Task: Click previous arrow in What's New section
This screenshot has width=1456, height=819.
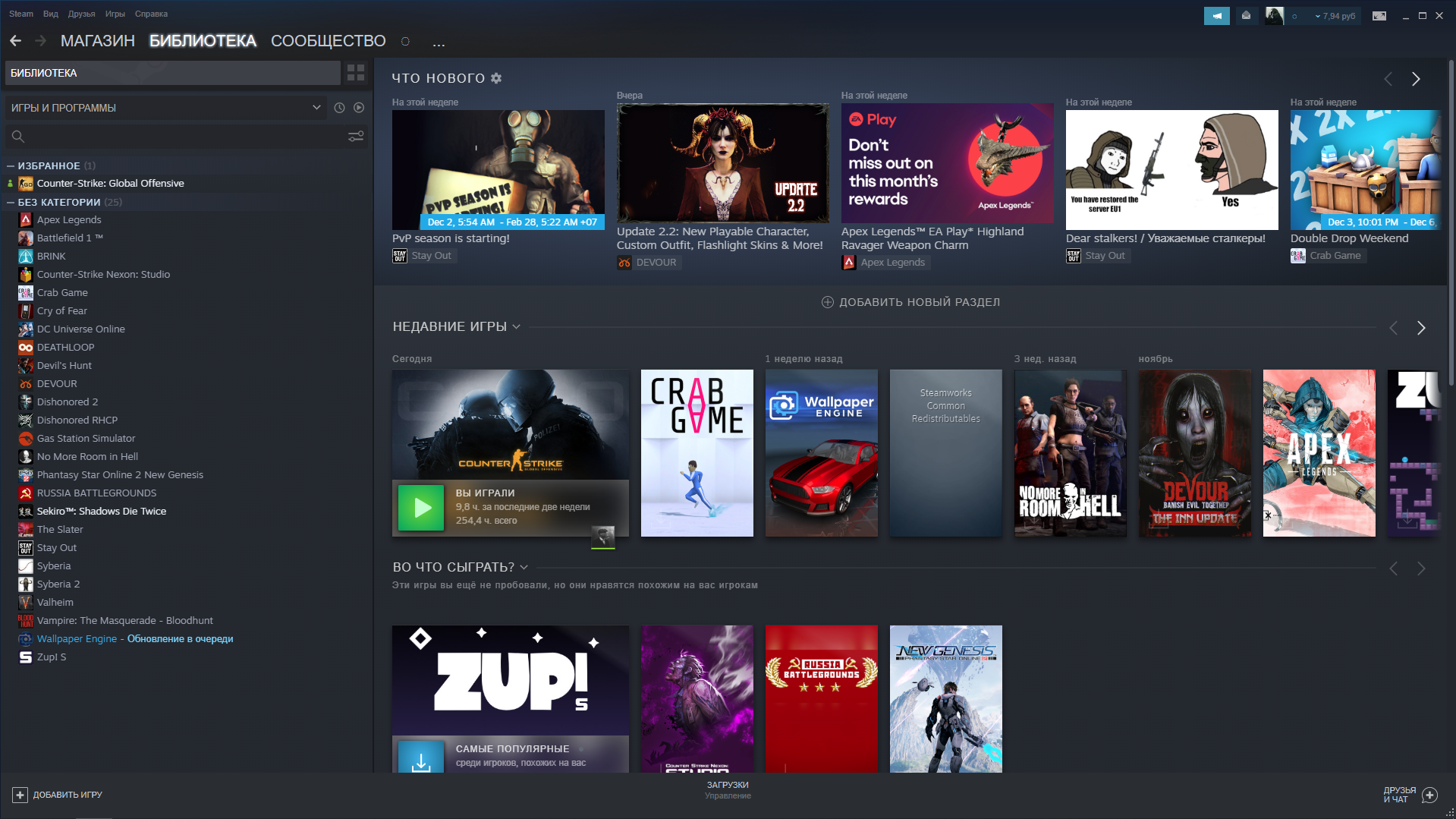Action: (1388, 79)
